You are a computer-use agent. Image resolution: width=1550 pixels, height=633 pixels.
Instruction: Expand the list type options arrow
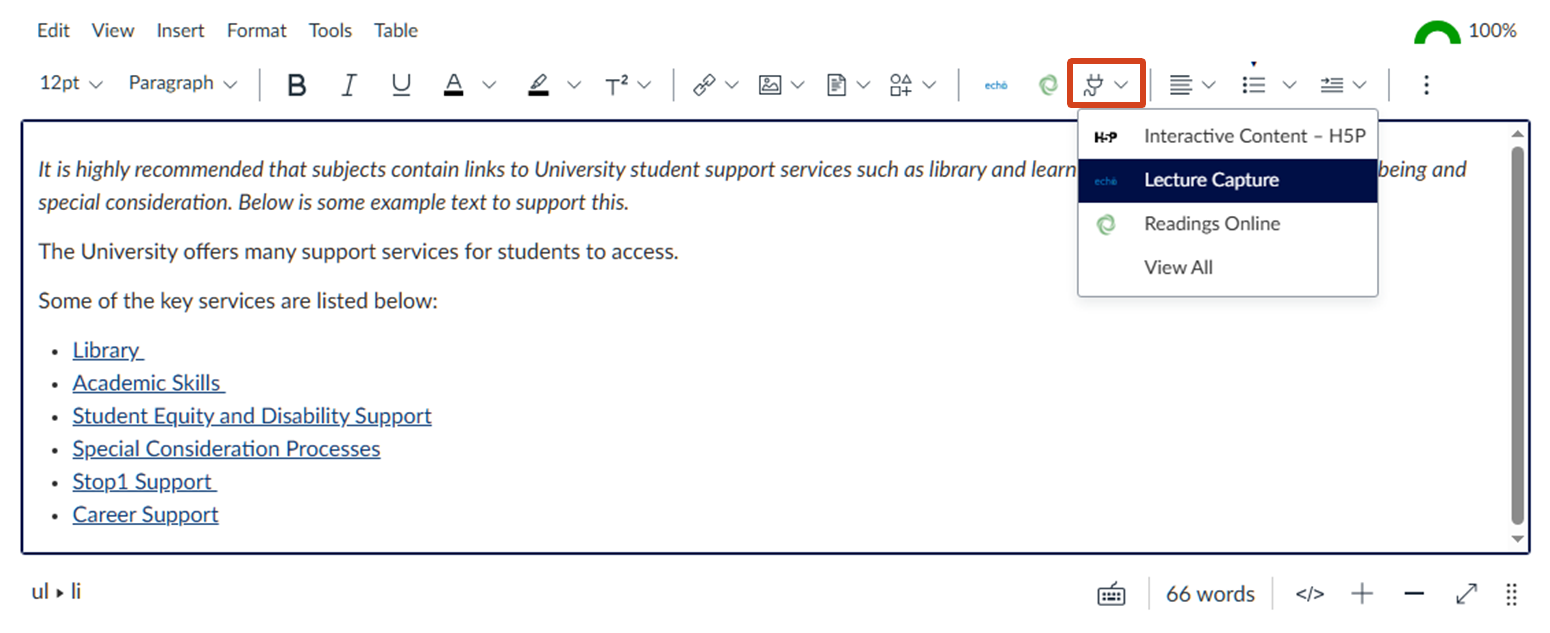pyautogui.click(x=1289, y=85)
